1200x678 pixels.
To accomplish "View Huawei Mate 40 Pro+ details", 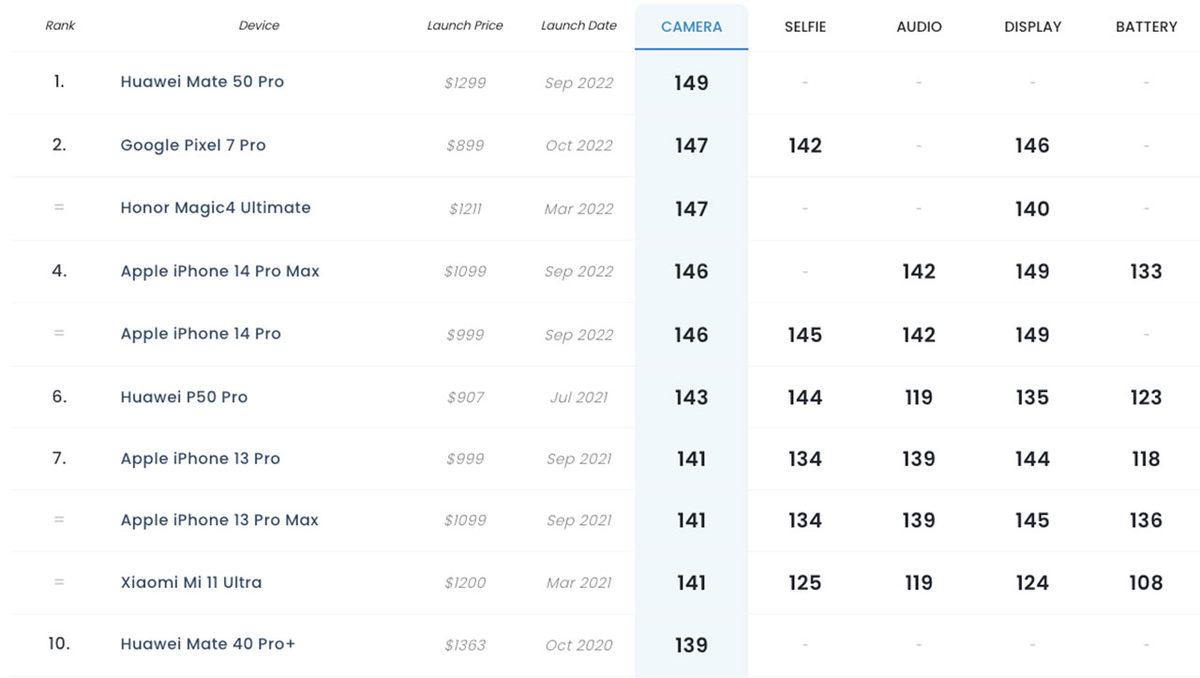I will pos(208,645).
